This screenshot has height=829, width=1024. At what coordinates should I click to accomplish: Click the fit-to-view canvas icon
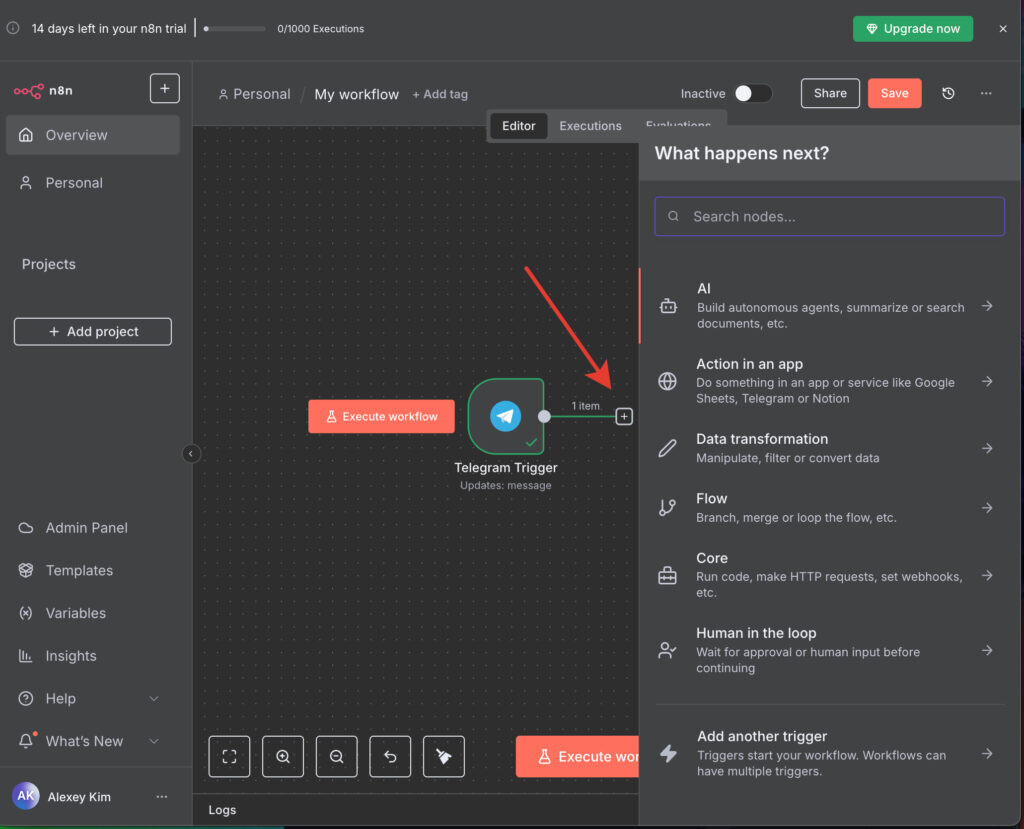229,757
